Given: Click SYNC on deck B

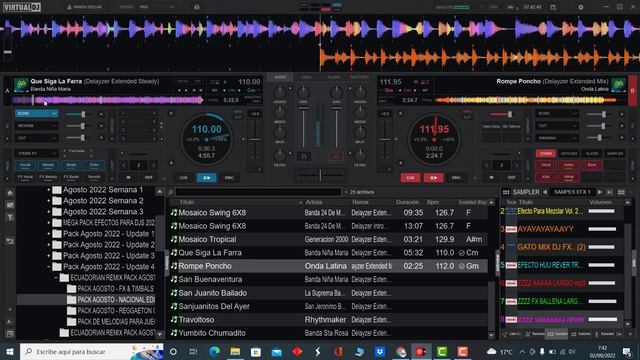Looking at the screenshot, I should point(456,178).
